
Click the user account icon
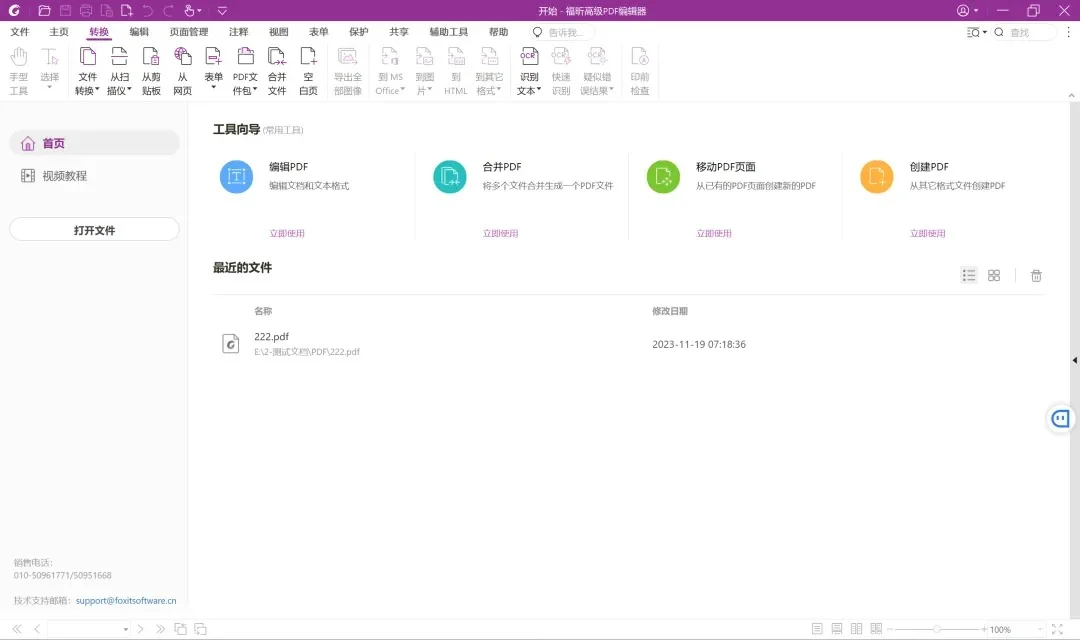(963, 10)
